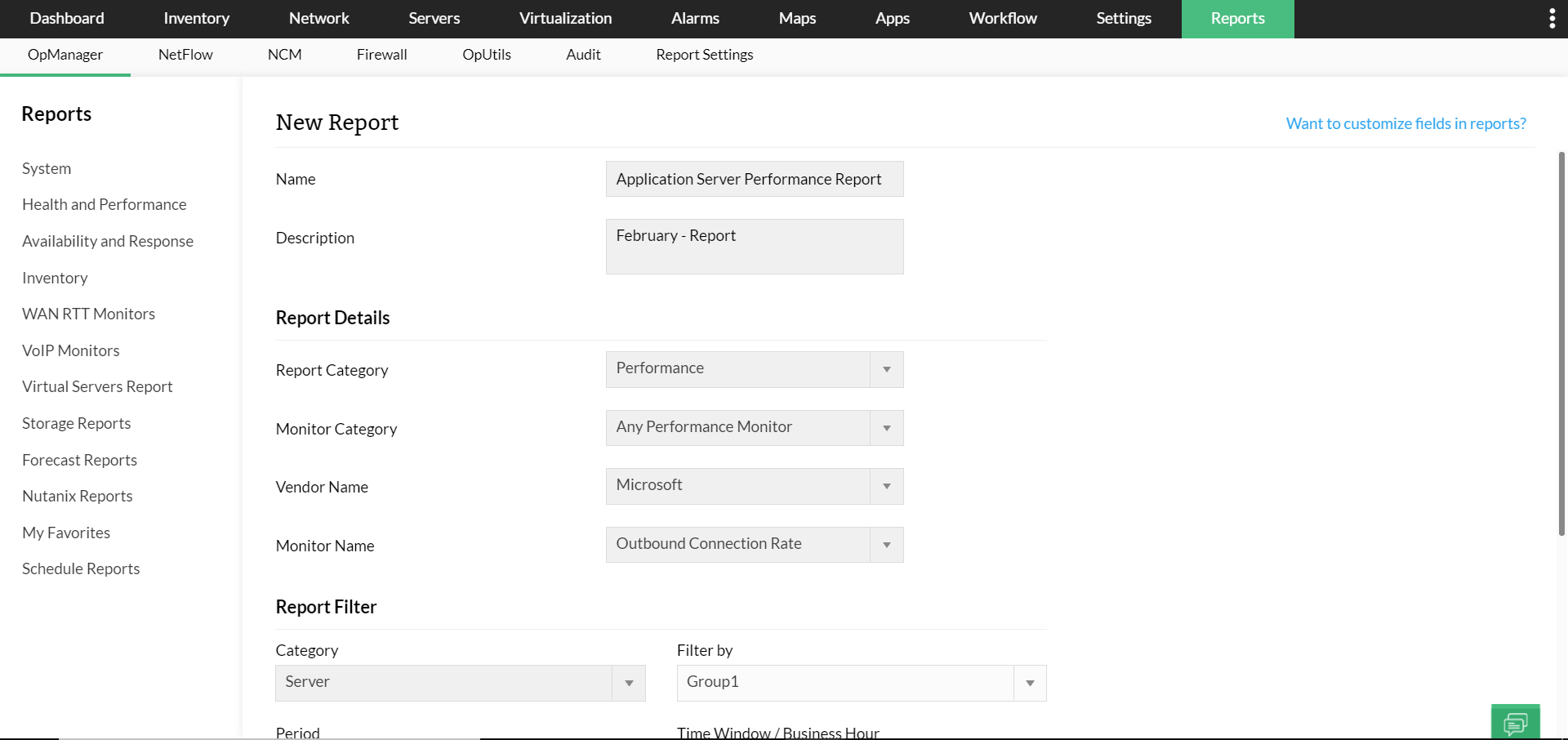
Task: Open Health and Performance reports
Action: [105, 204]
